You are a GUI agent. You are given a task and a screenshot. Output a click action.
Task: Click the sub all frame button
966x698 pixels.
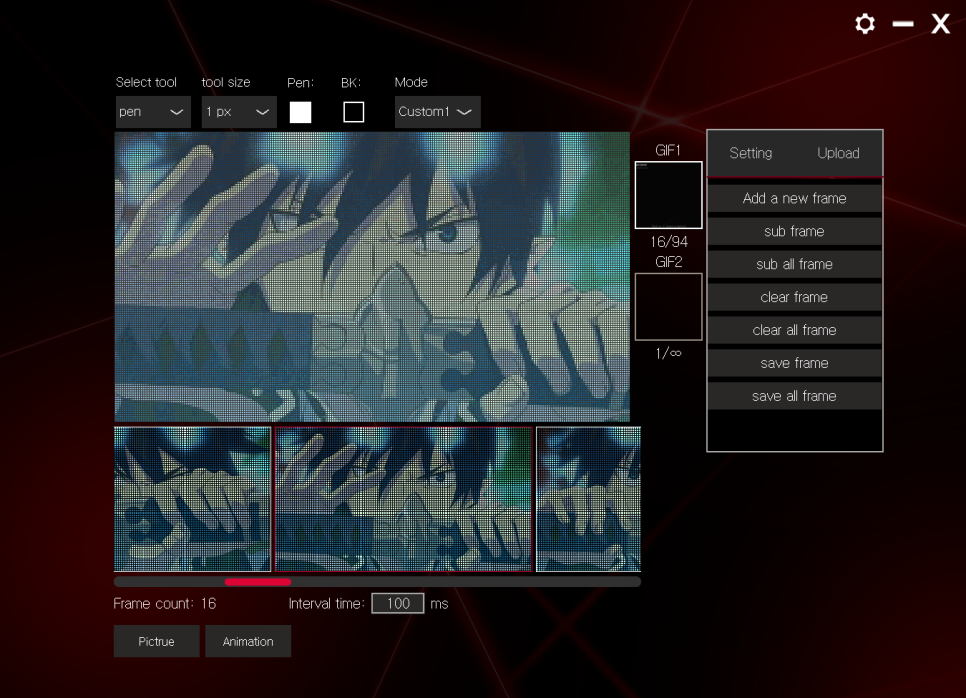(794, 264)
